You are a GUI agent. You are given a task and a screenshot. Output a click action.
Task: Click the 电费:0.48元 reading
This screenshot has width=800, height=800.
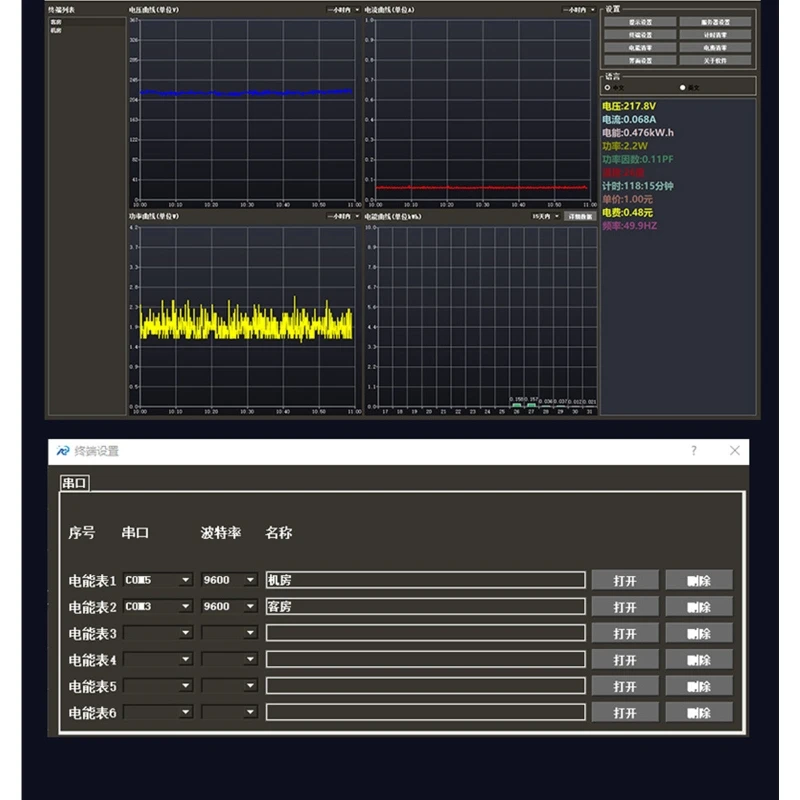click(x=628, y=212)
